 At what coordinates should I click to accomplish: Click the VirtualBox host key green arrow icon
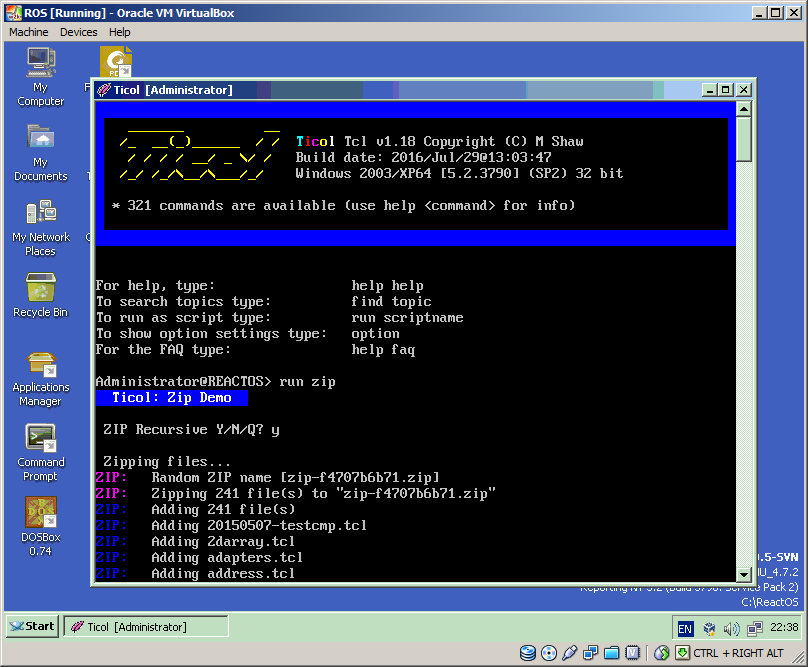coord(682,653)
